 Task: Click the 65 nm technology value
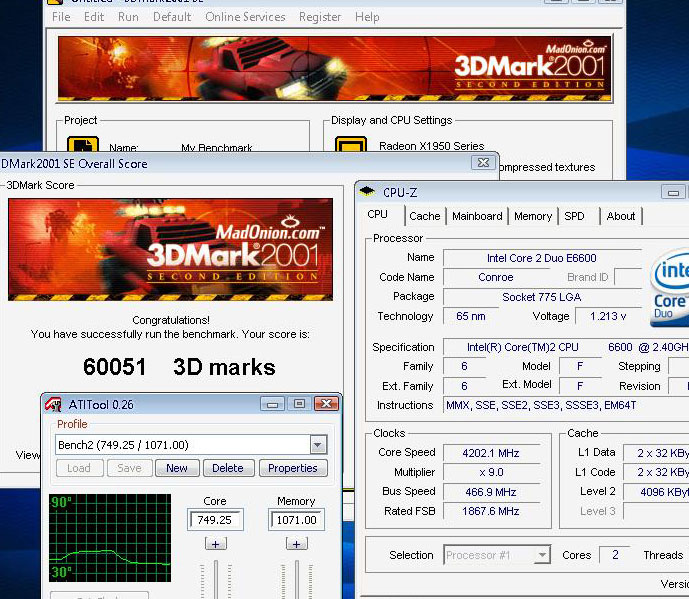pyautogui.click(x=471, y=316)
